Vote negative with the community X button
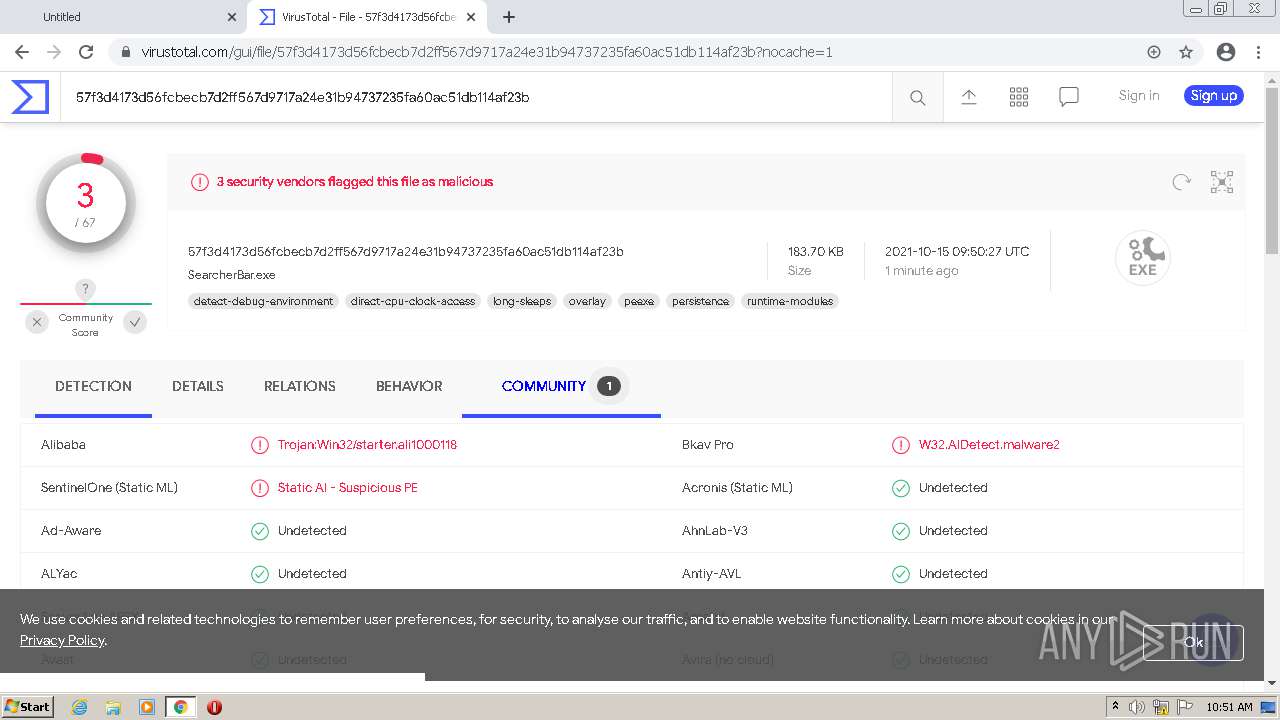 [x=37, y=322]
